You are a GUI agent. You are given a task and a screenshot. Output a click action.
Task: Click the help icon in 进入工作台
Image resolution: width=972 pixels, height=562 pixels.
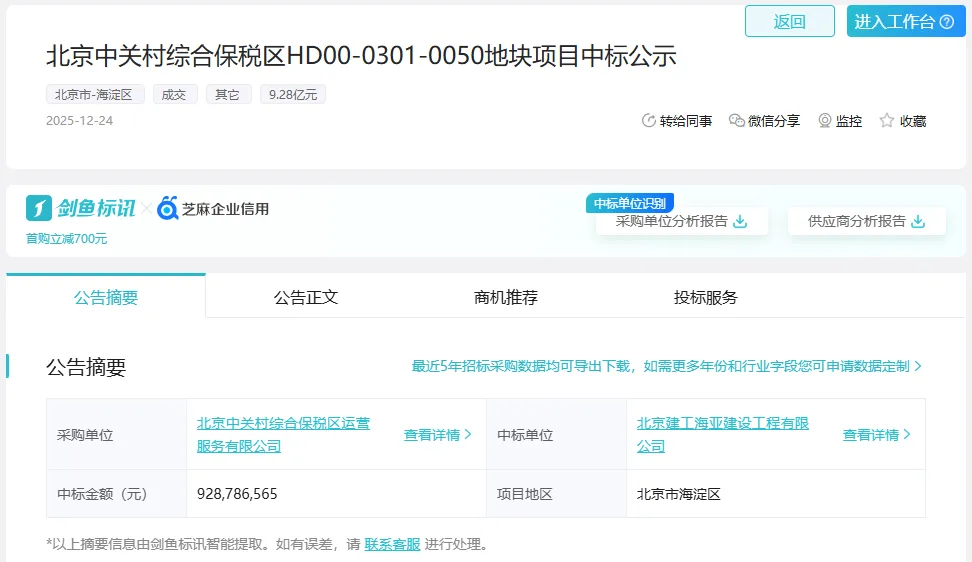click(947, 22)
